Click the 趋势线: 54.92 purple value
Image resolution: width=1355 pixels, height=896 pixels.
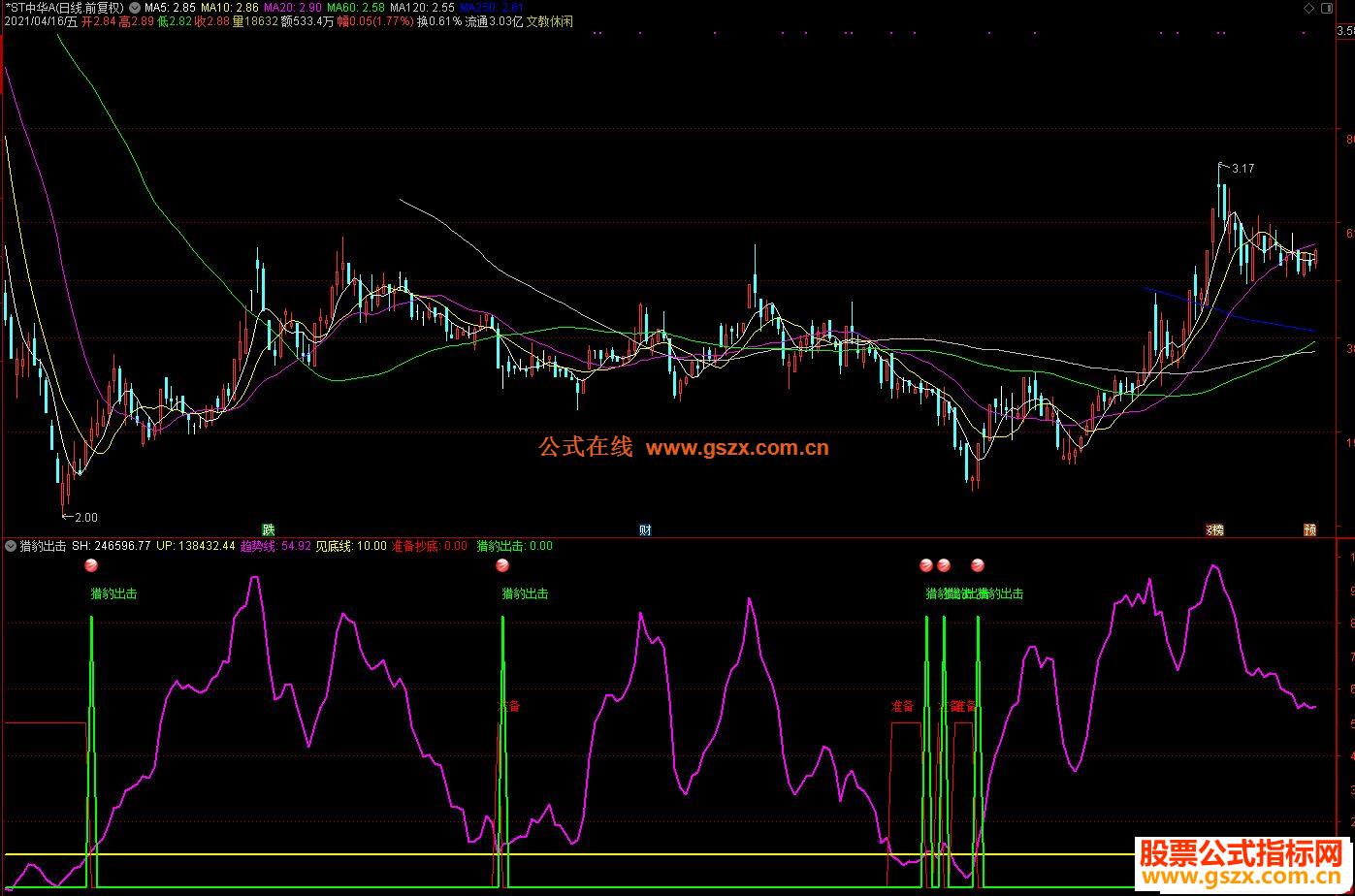tap(275, 546)
